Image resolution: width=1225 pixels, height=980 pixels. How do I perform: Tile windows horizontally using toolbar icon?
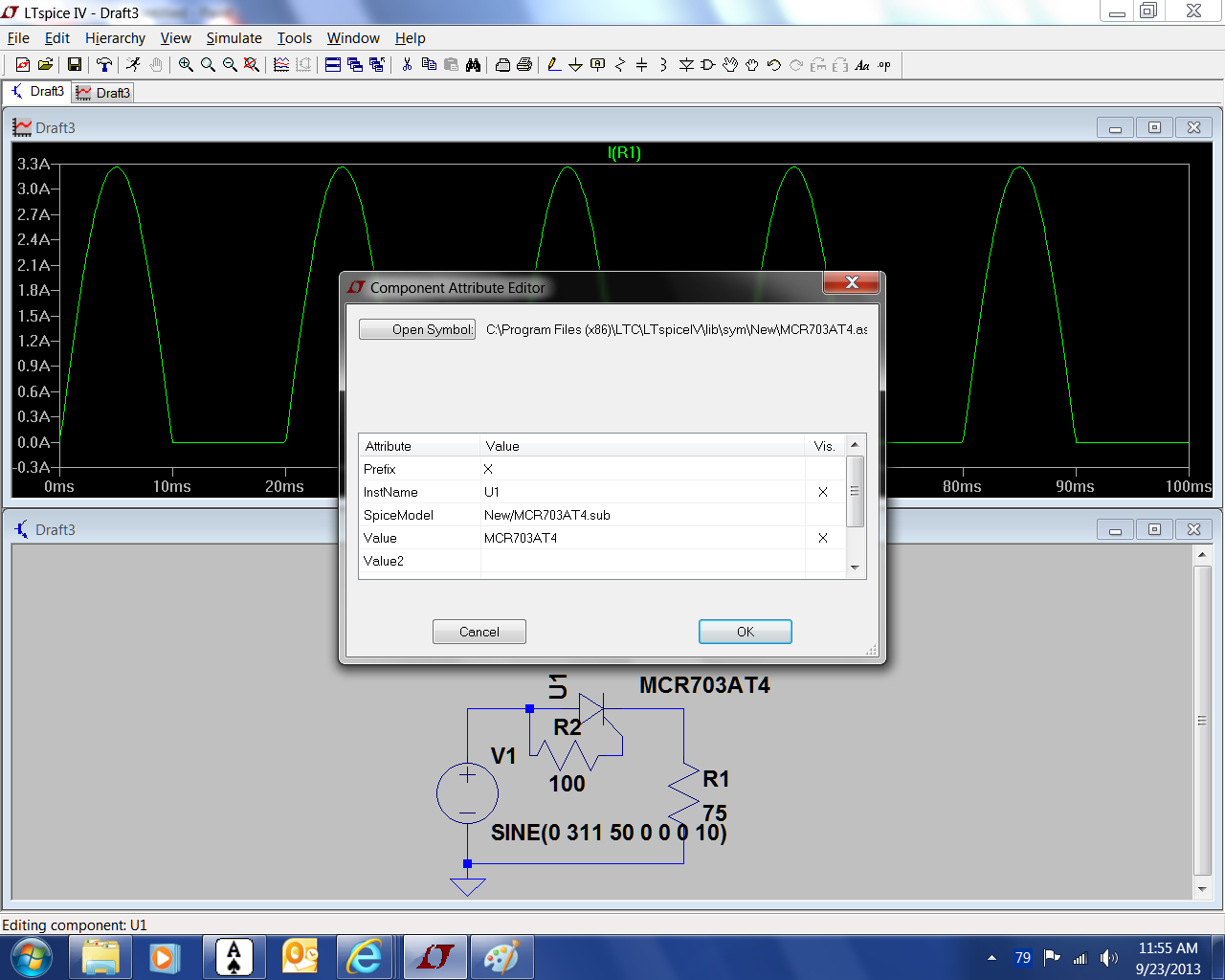(x=333, y=65)
